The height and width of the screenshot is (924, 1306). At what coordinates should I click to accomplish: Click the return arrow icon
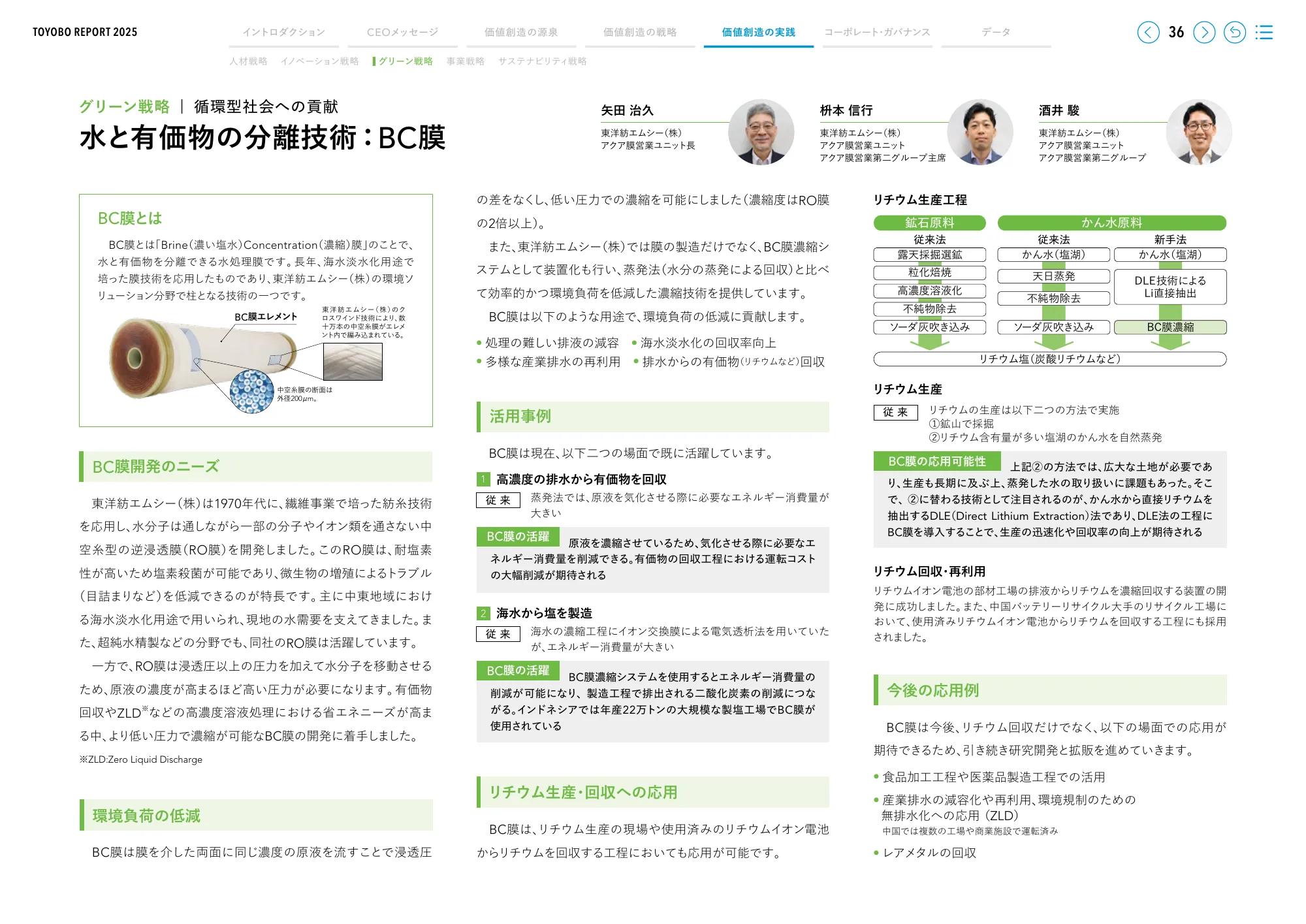point(1234,31)
